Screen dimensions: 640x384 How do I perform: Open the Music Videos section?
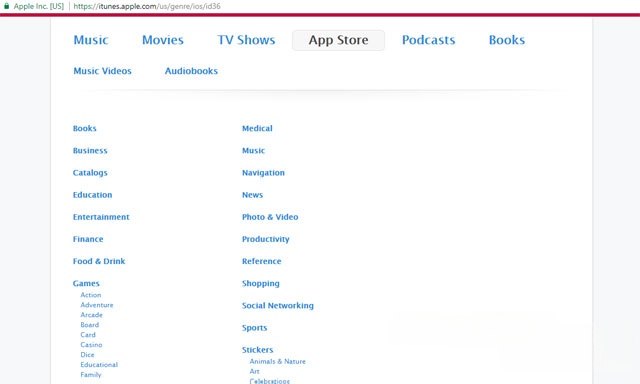click(x=102, y=71)
